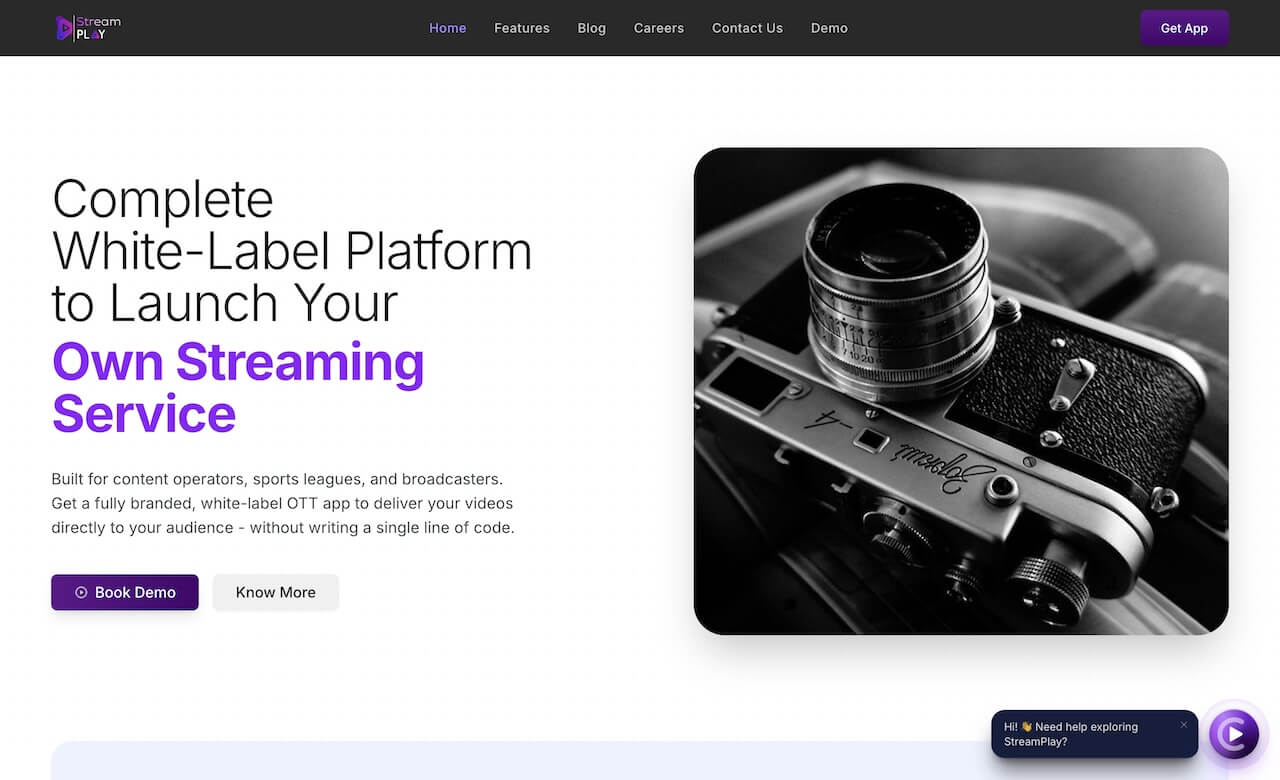
Task: Click the camera hero image
Action: tap(961, 391)
